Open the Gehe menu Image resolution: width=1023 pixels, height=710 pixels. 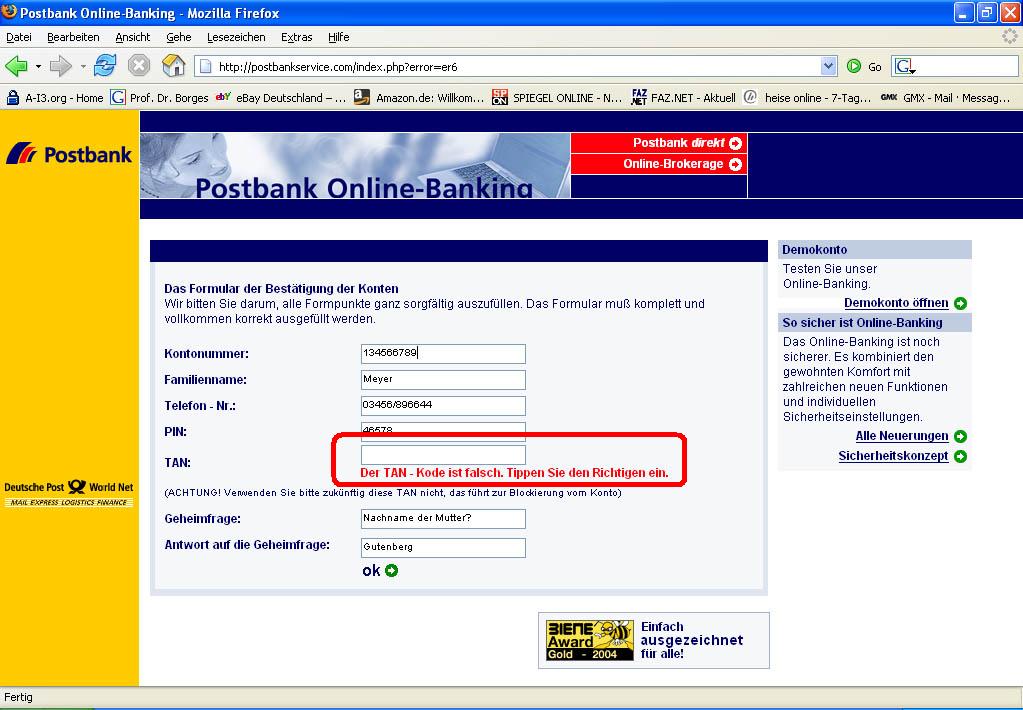coord(179,37)
